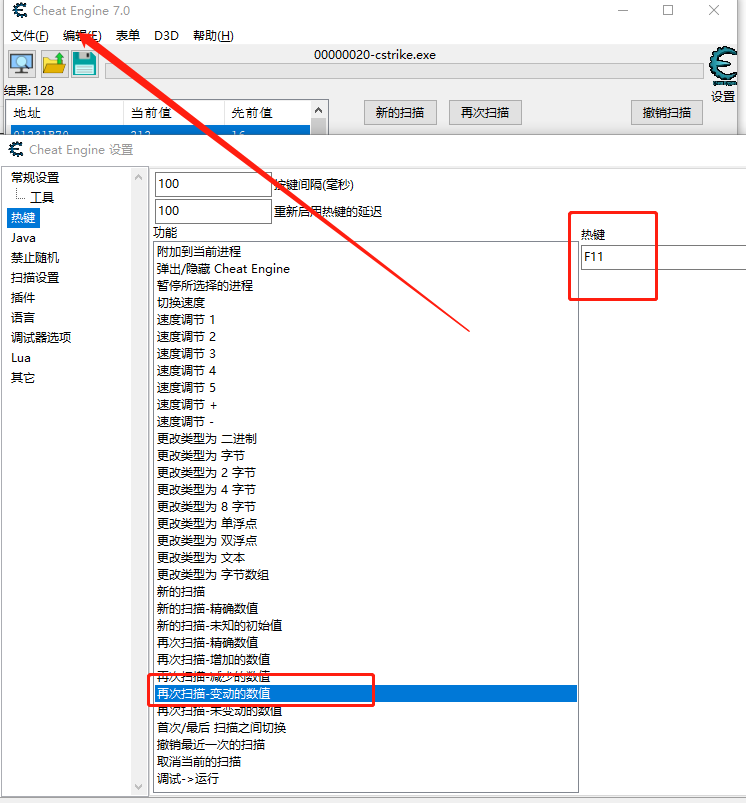
Task: Click the 先前值 column header
Action: (x=267, y=113)
